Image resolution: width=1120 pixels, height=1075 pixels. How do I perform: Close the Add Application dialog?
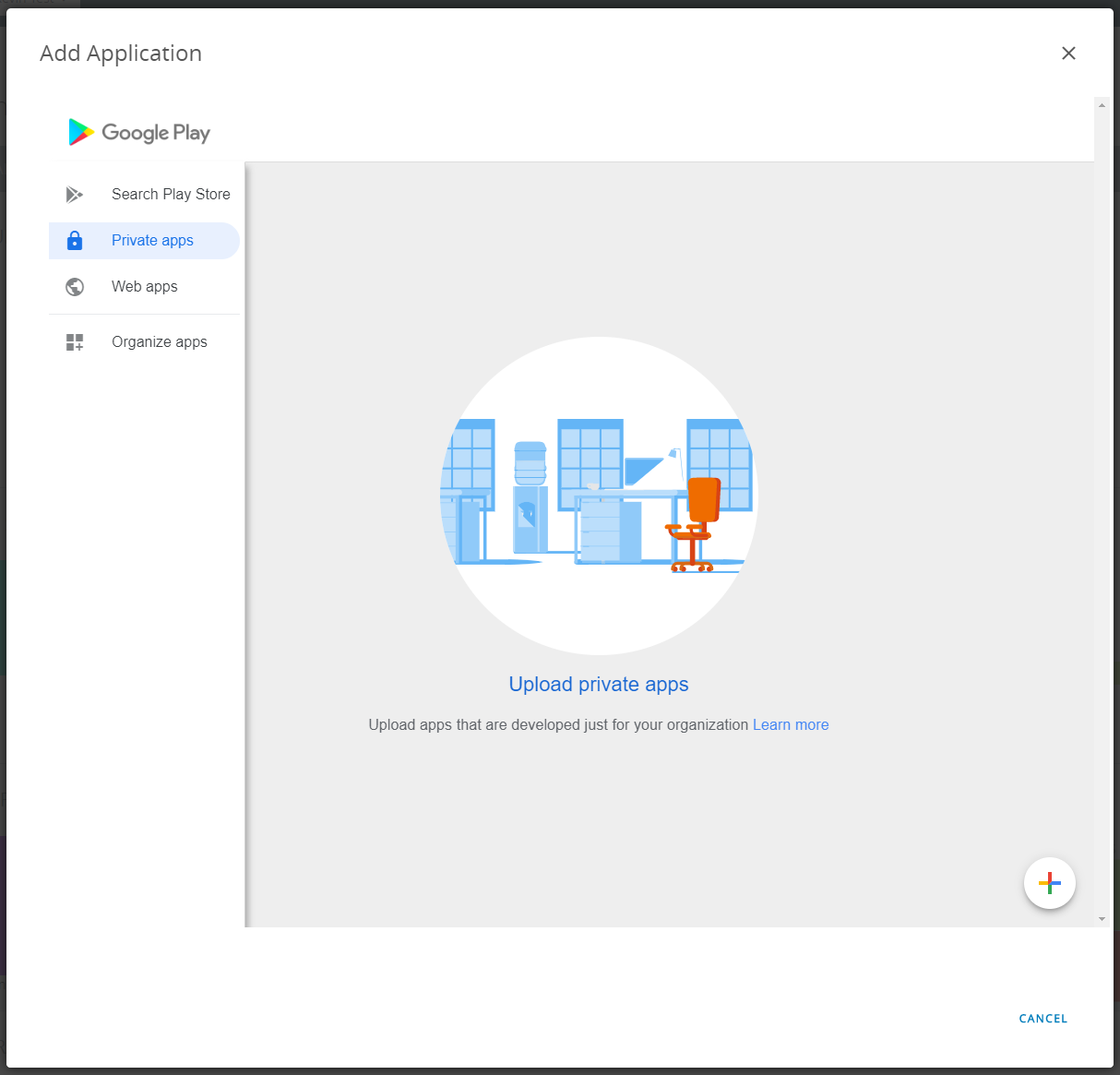coord(1068,54)
